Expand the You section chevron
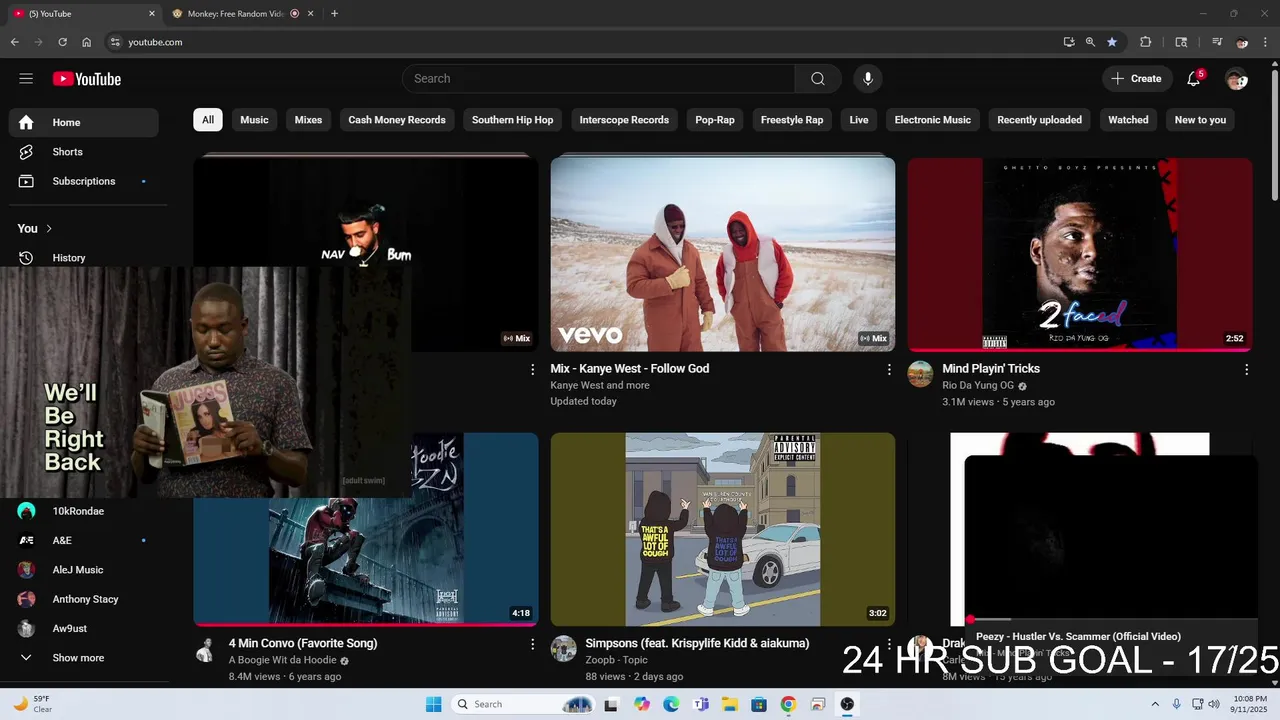The height and width of the screenshot is (720, 1280). [x=49, y=228]
